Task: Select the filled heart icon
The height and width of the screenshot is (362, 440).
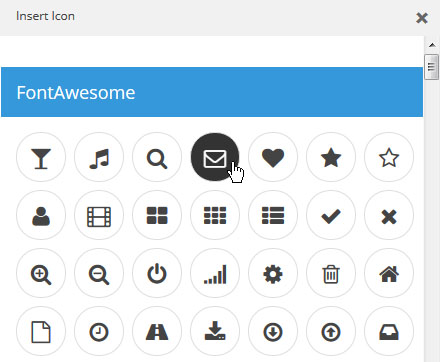Action: pyautogui.click(x=273, y=157)
